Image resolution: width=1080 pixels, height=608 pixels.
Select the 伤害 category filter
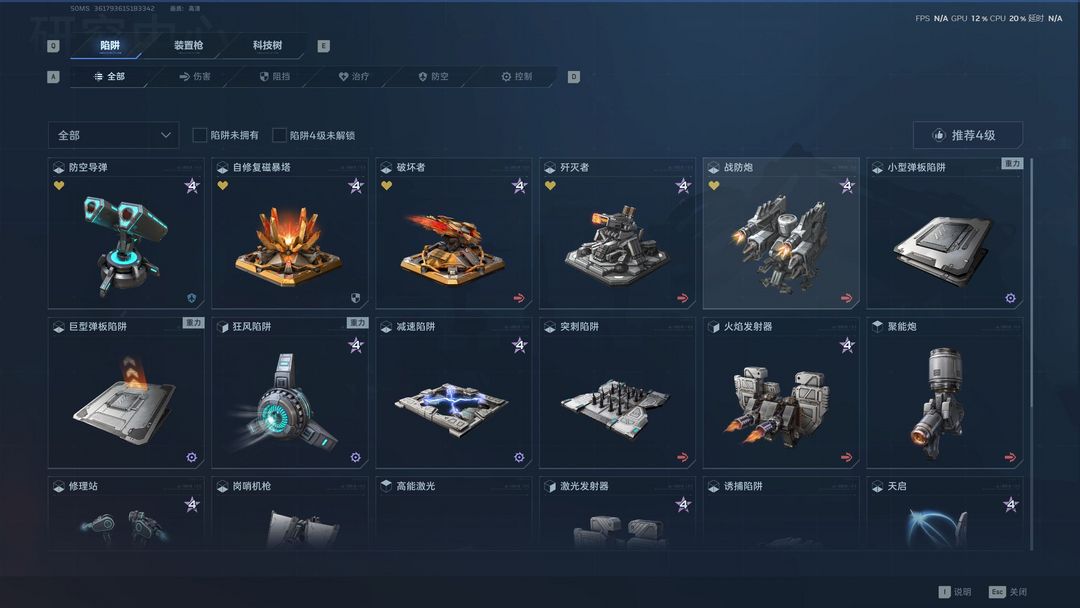(195, 76)
